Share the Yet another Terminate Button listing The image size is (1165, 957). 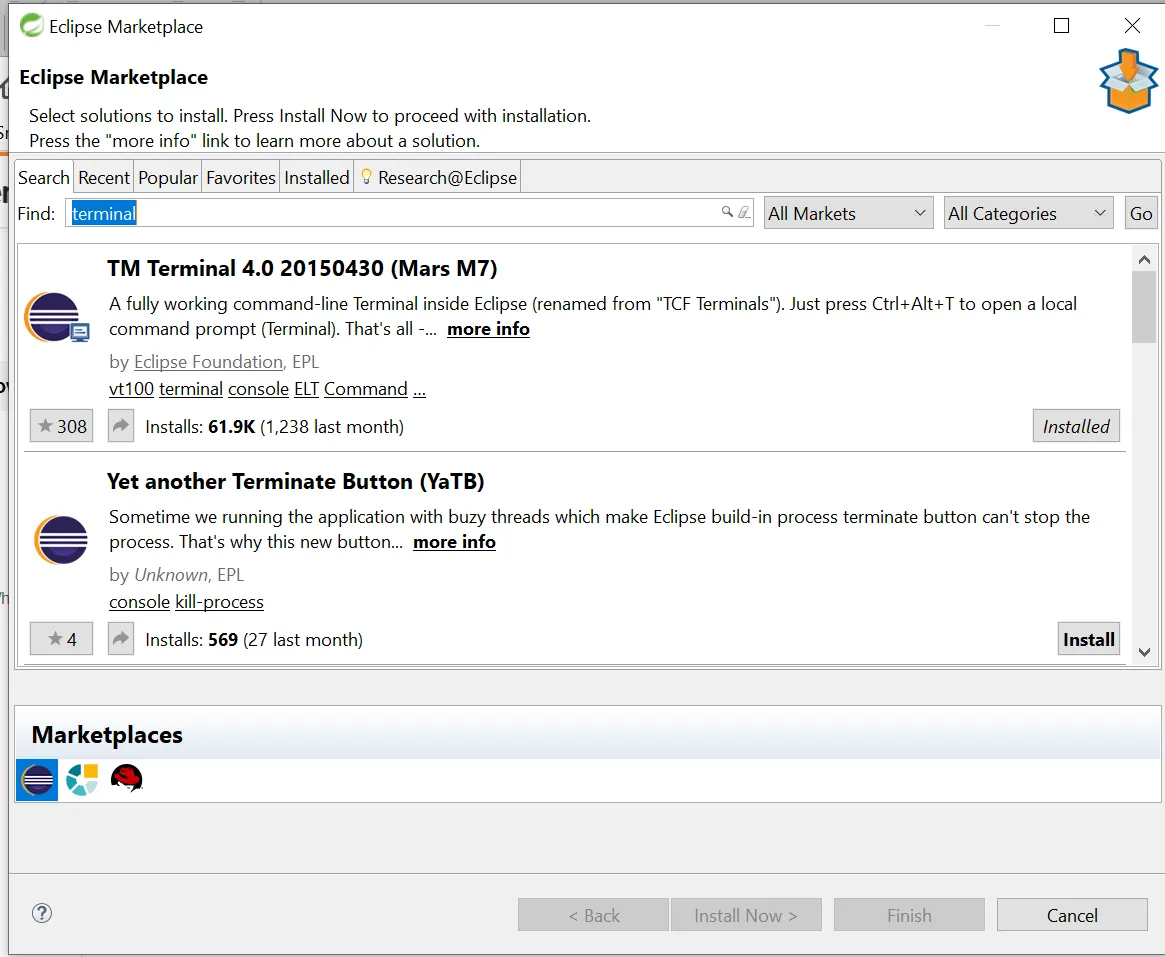tap(121, 639)
